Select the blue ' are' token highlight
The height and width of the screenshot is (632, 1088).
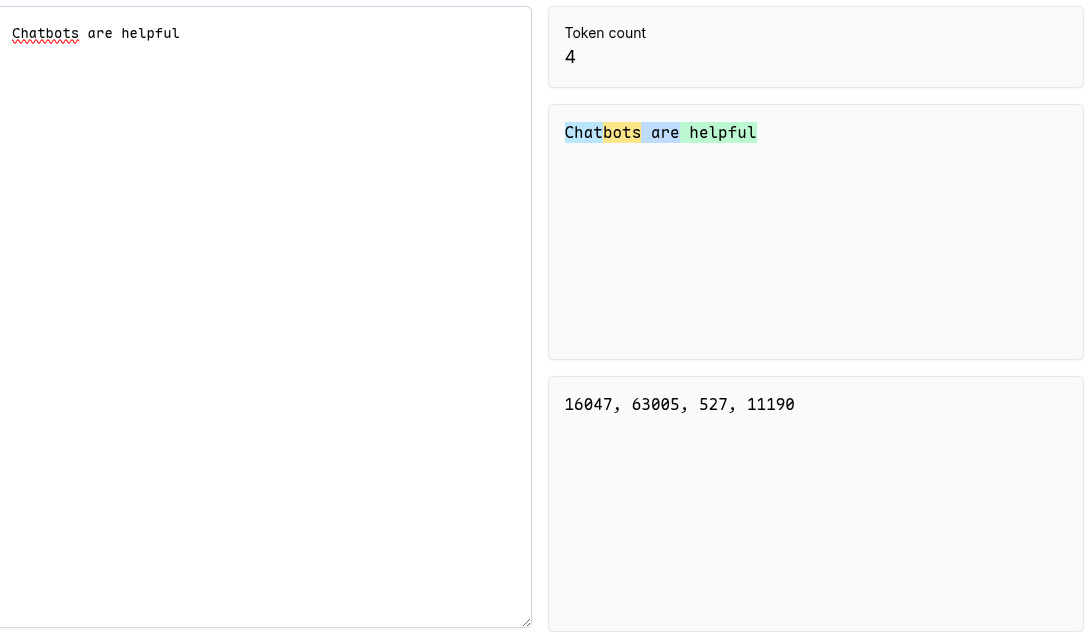coord(660,133)
